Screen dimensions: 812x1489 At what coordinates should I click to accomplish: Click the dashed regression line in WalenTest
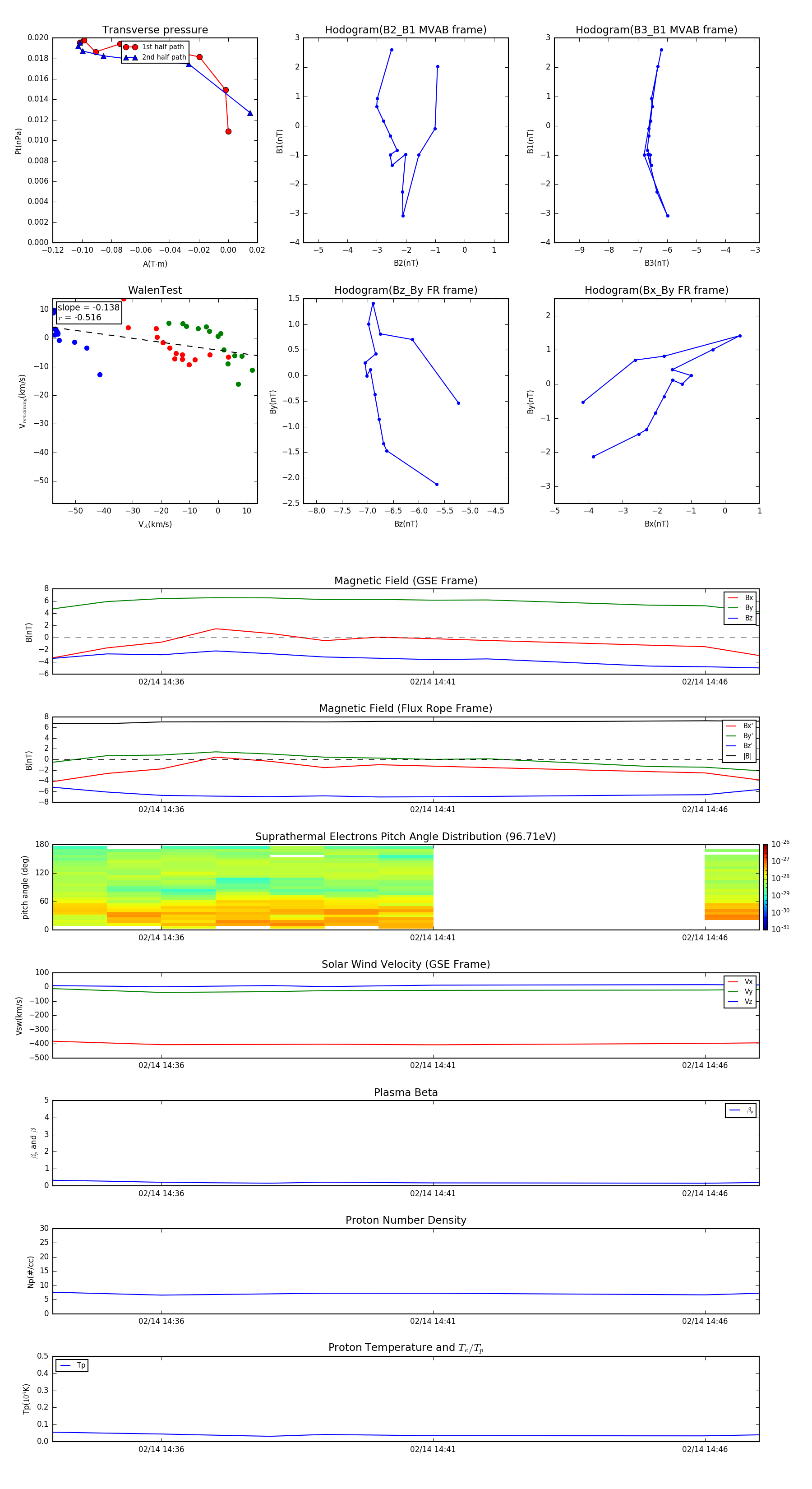pos(156,341)
